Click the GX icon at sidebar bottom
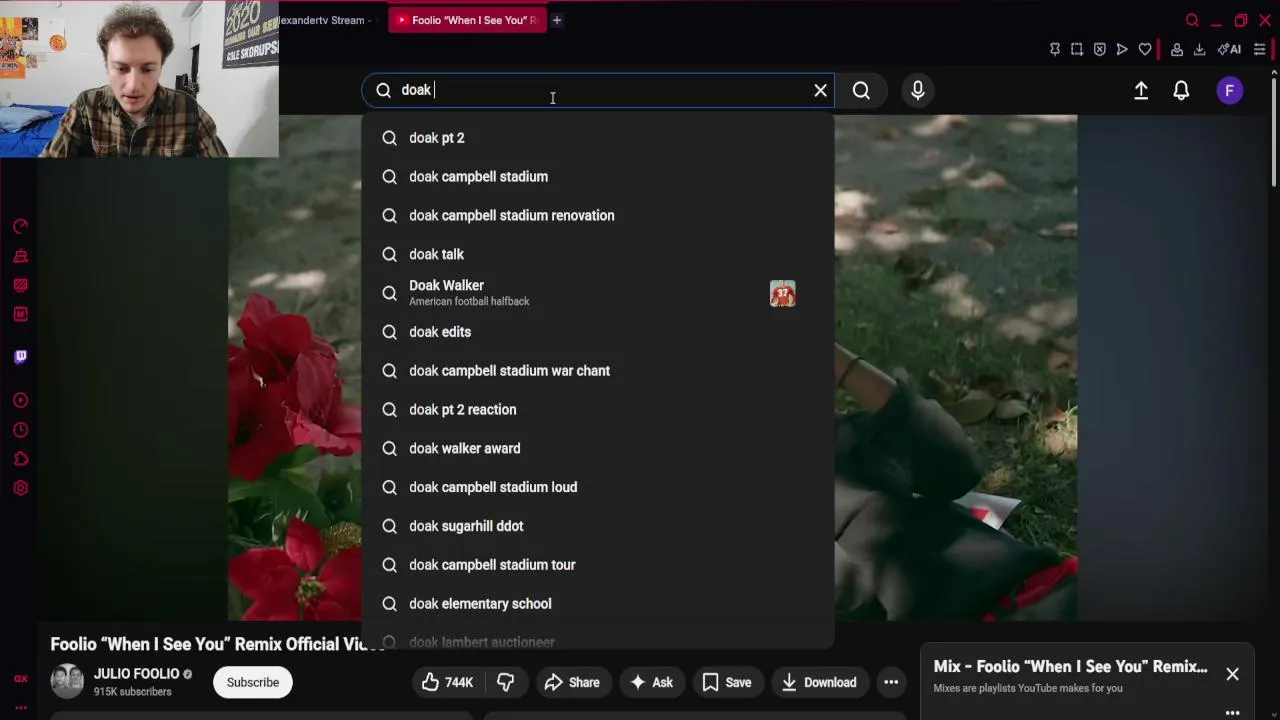This screenshot has height=720, width=1280. pos(20,678)
